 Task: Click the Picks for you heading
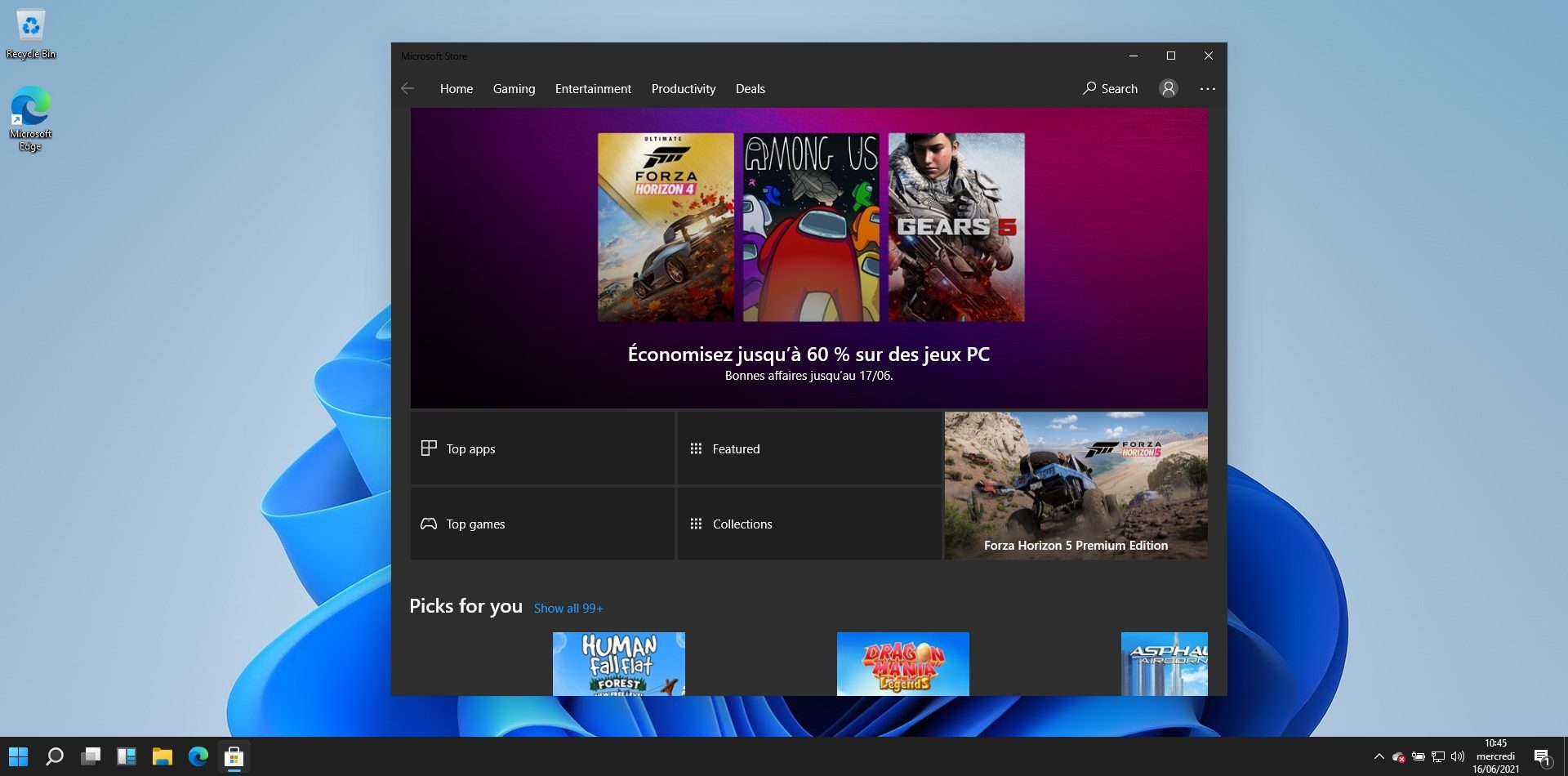click(465, 606)
